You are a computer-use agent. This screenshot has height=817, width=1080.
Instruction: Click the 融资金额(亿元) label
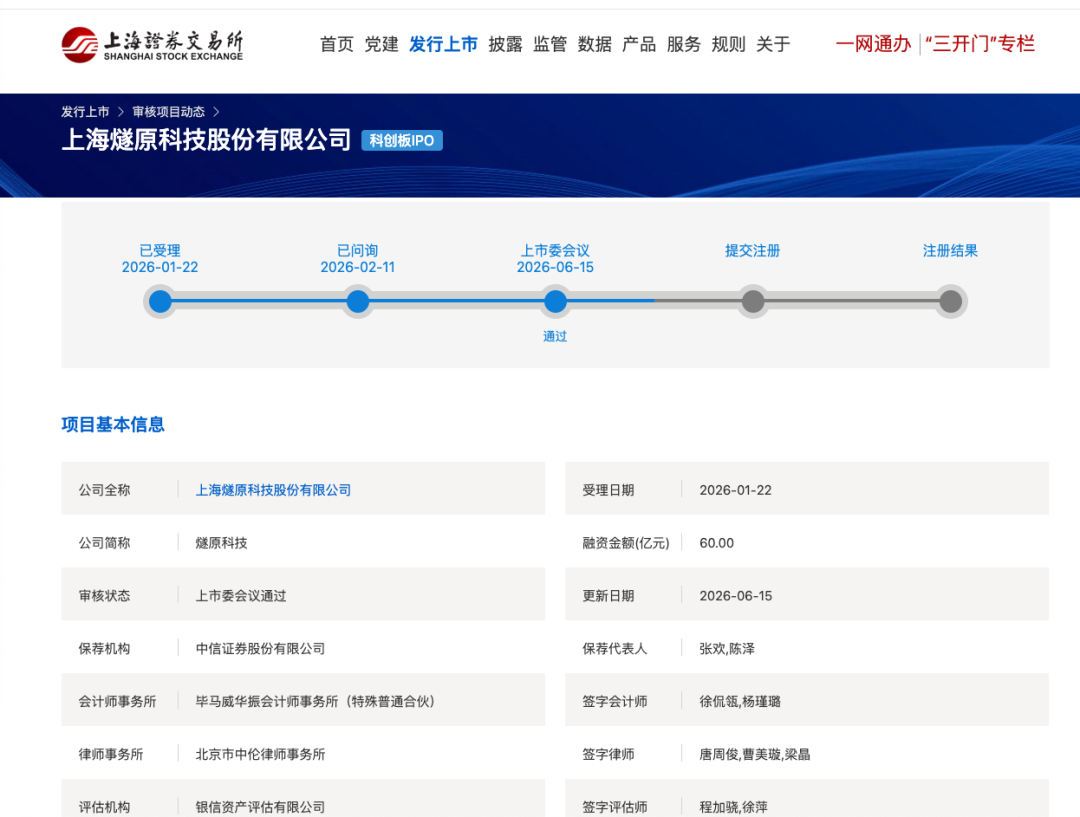[625, 543]
